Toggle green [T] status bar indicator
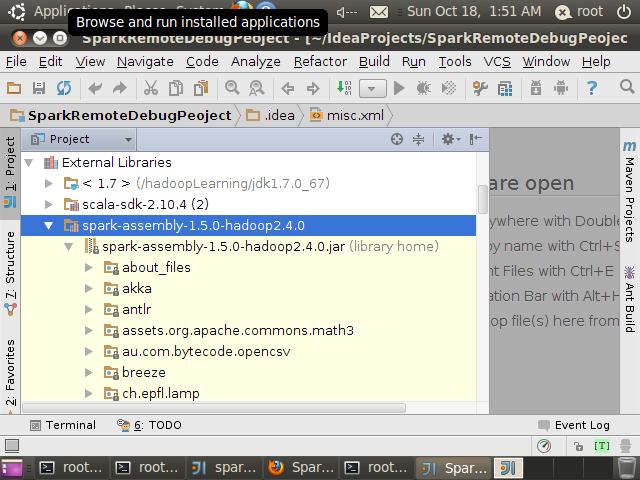This screenshot has height=480, width=640. coord(602,446)
